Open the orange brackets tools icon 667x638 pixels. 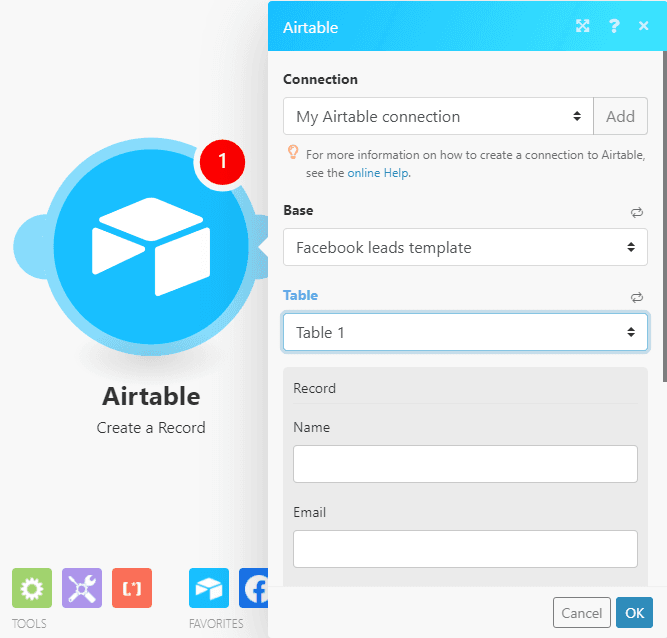tap(132, 589)
